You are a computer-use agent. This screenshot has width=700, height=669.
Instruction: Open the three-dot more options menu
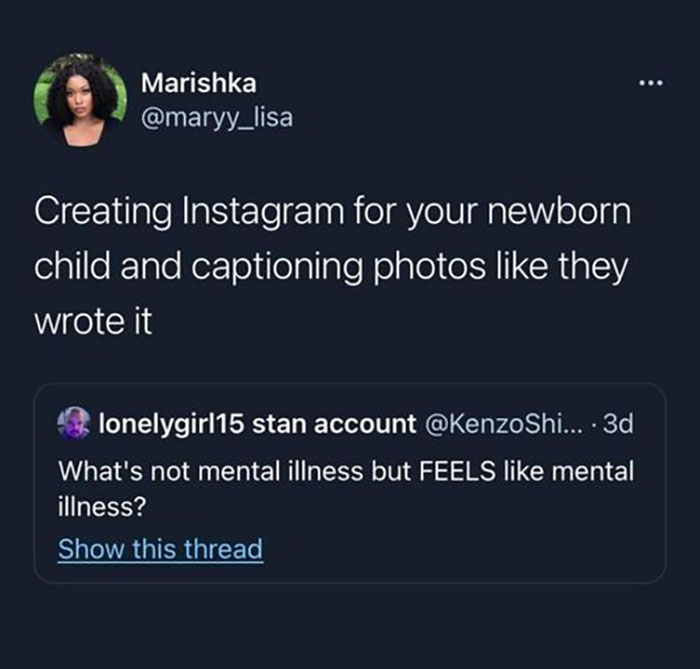coord(650,83)
